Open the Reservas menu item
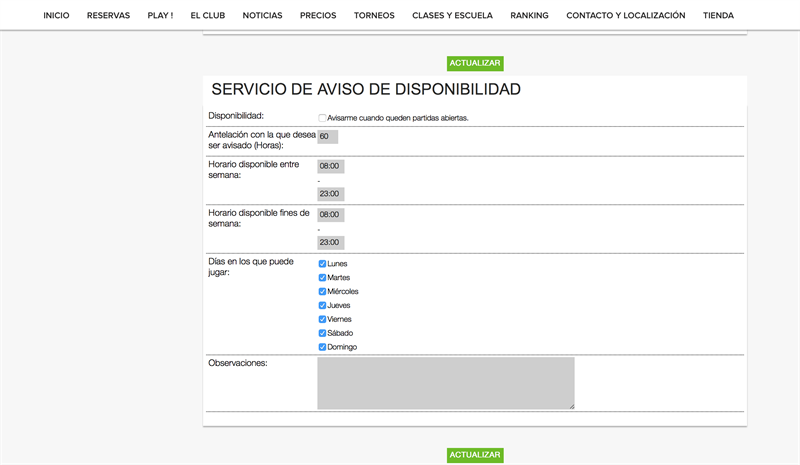The image size is (800, 465). click(108, 16)
